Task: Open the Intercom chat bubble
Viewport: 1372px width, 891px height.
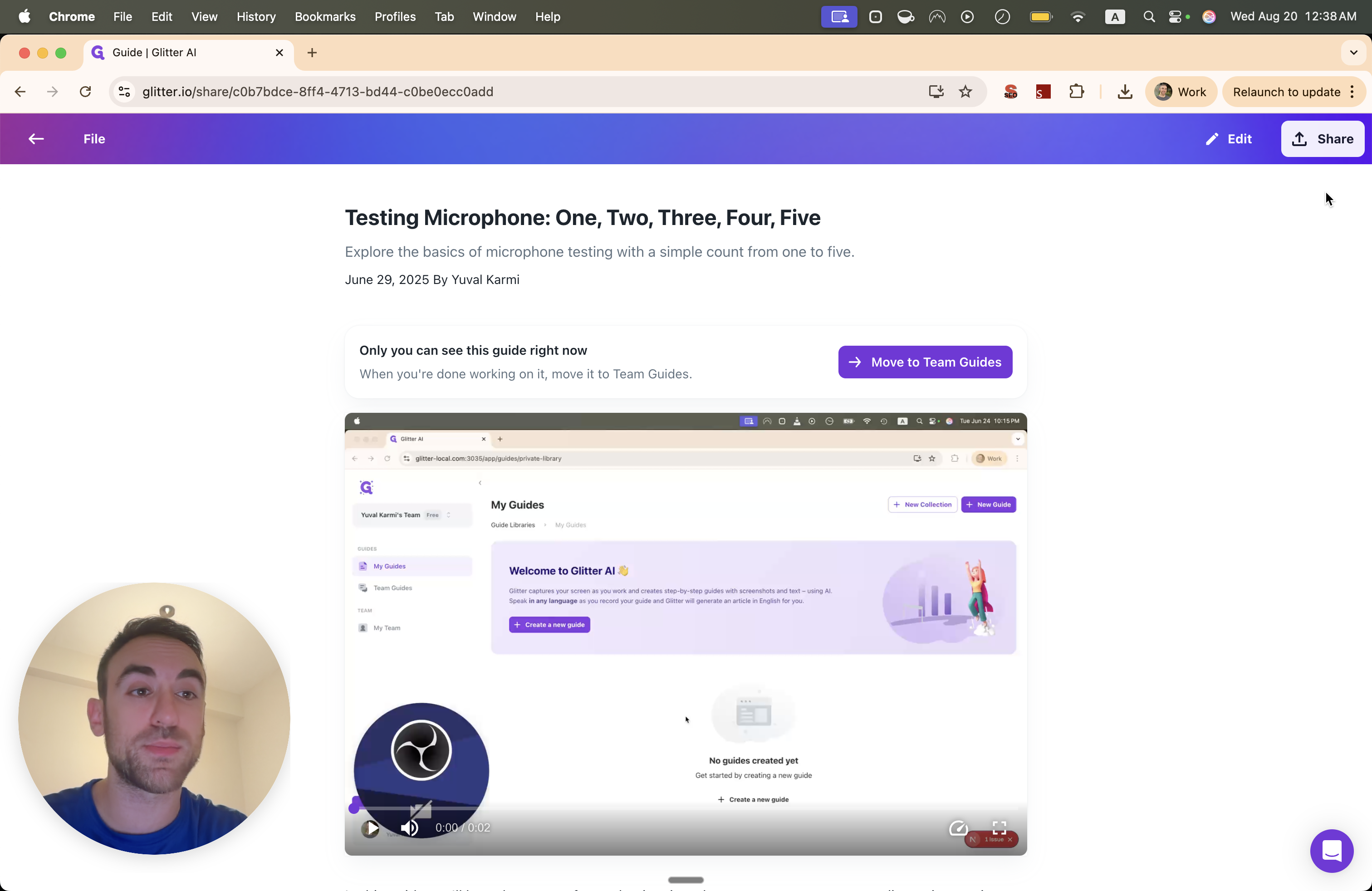Action: coord(1332,851)
